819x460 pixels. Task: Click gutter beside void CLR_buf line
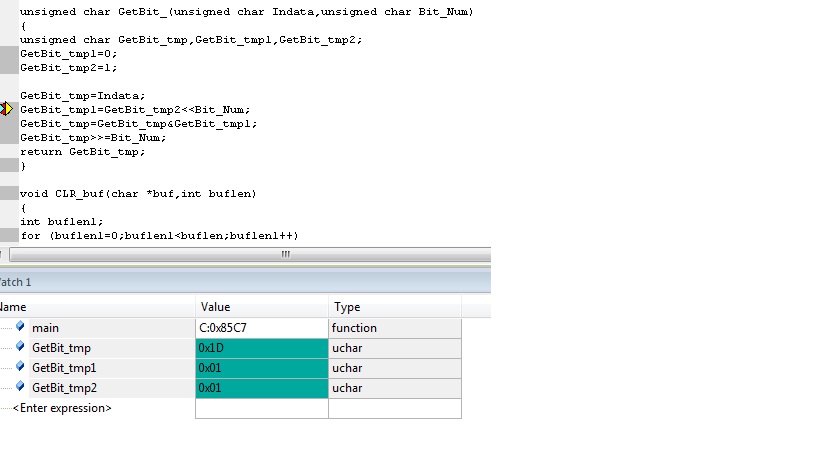tap(9, 193)
